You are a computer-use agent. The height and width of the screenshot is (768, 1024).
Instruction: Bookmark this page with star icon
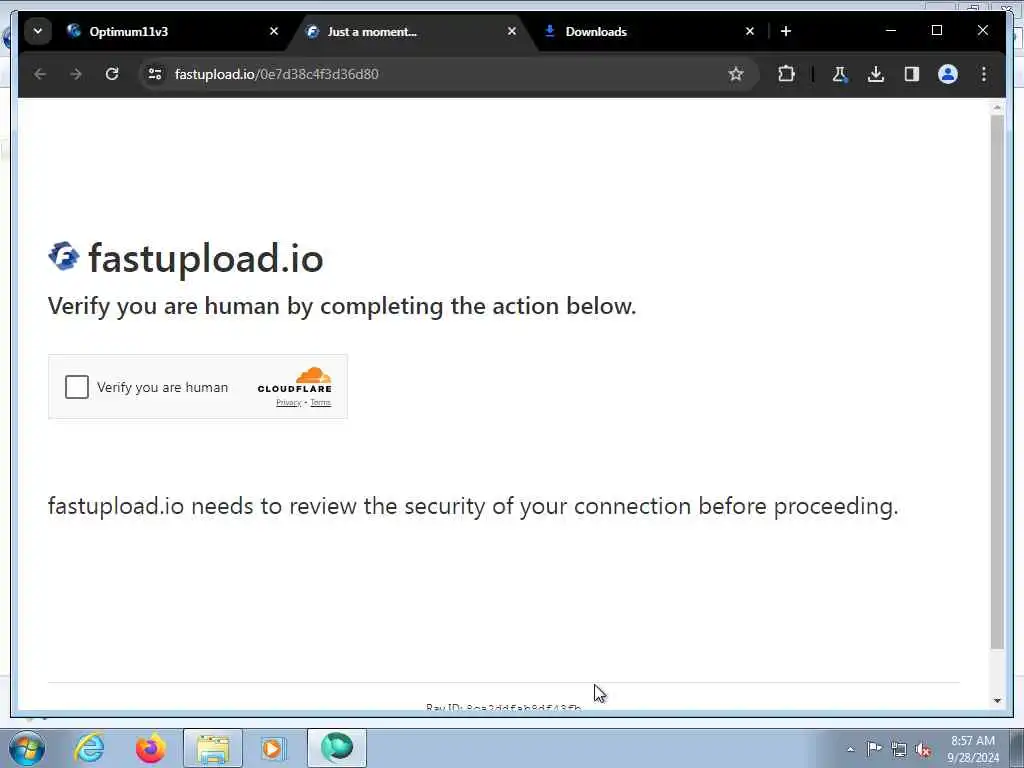click(x=736, y=74)
